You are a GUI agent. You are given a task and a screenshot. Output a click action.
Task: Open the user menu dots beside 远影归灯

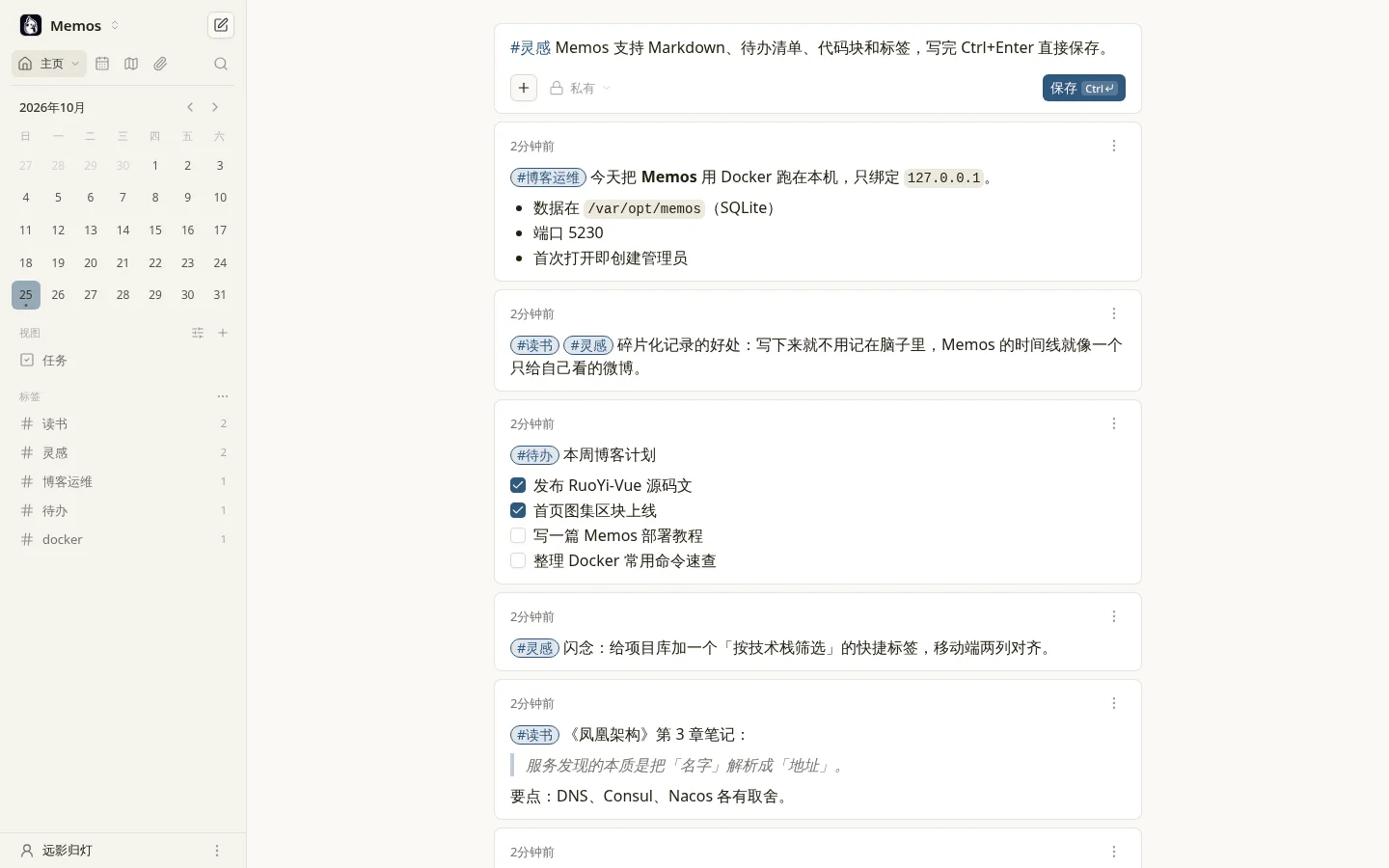(x=217, y=851)
